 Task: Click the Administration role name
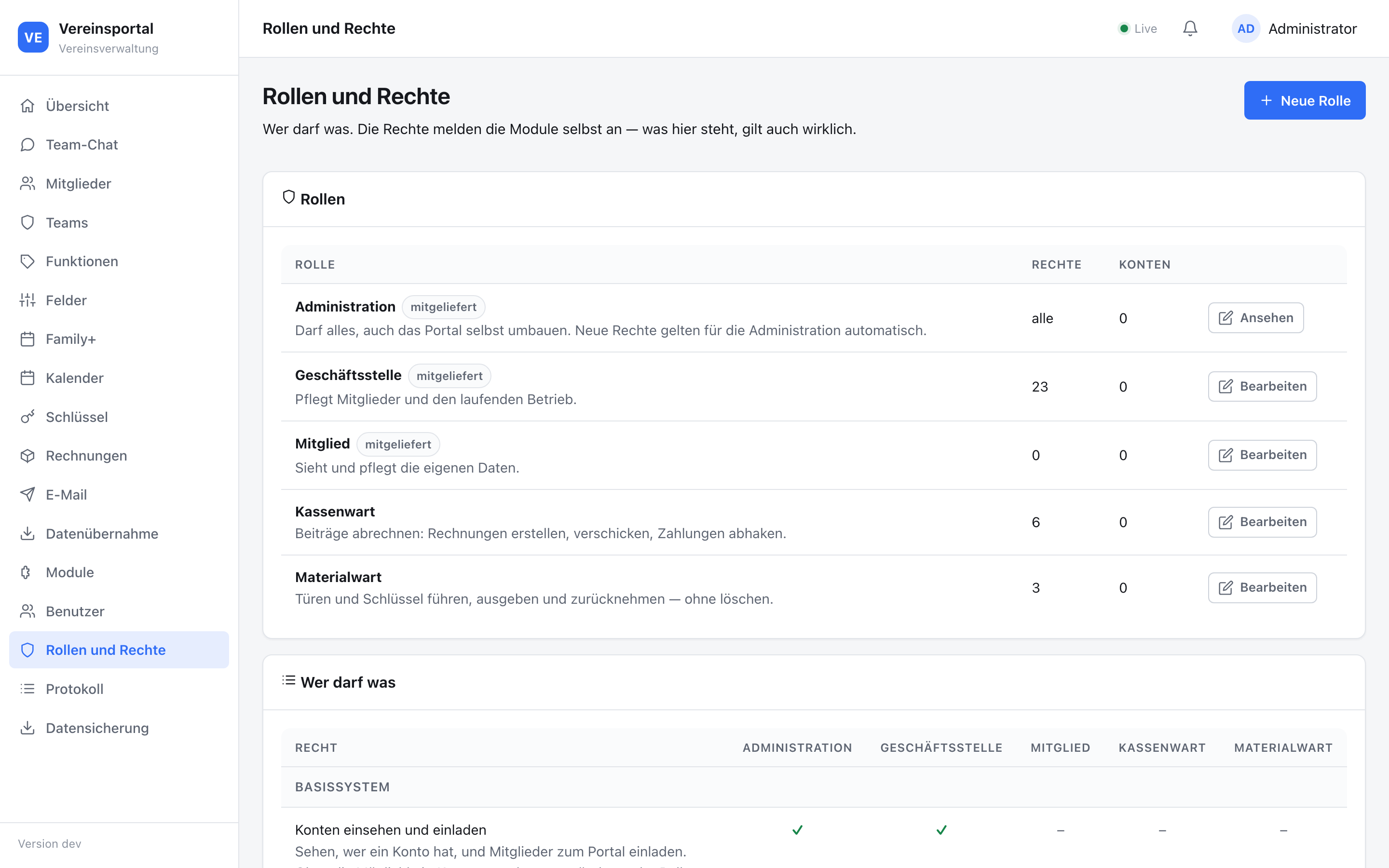coord(345,307)
